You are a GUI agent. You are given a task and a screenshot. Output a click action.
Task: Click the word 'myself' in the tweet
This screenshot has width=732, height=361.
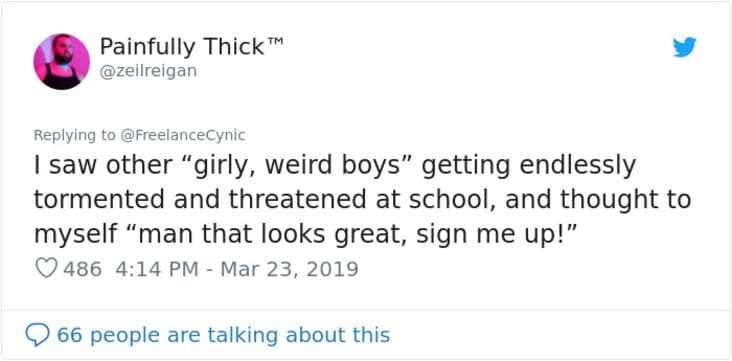click(76, 235)
